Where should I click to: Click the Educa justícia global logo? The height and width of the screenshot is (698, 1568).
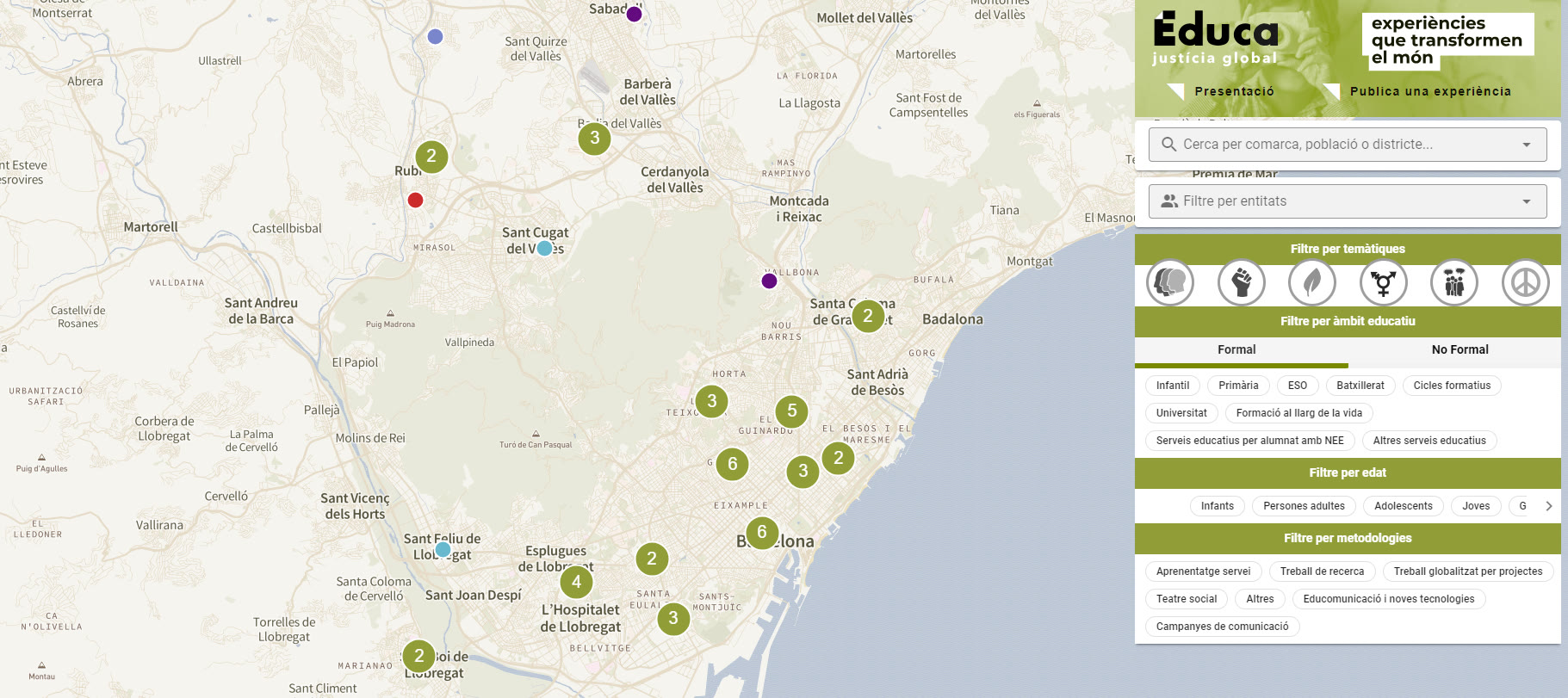tap(1215, 39)
